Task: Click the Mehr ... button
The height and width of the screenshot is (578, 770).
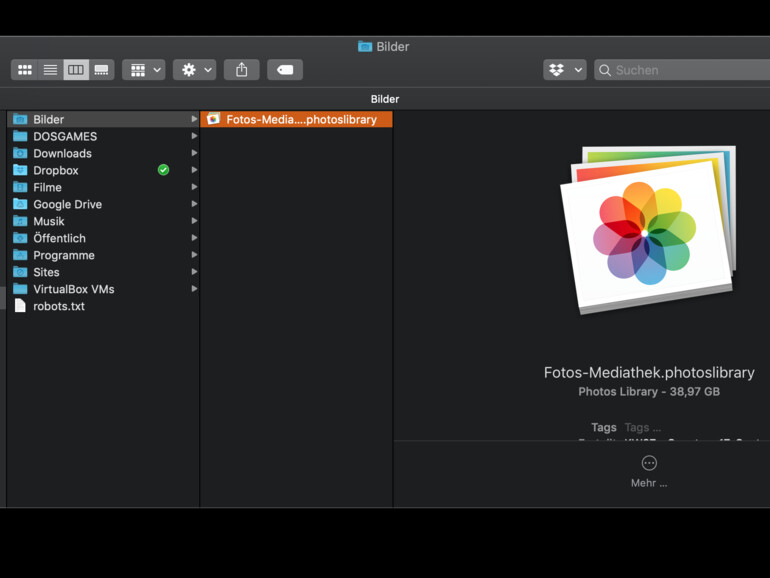Action: click(649, 472)
